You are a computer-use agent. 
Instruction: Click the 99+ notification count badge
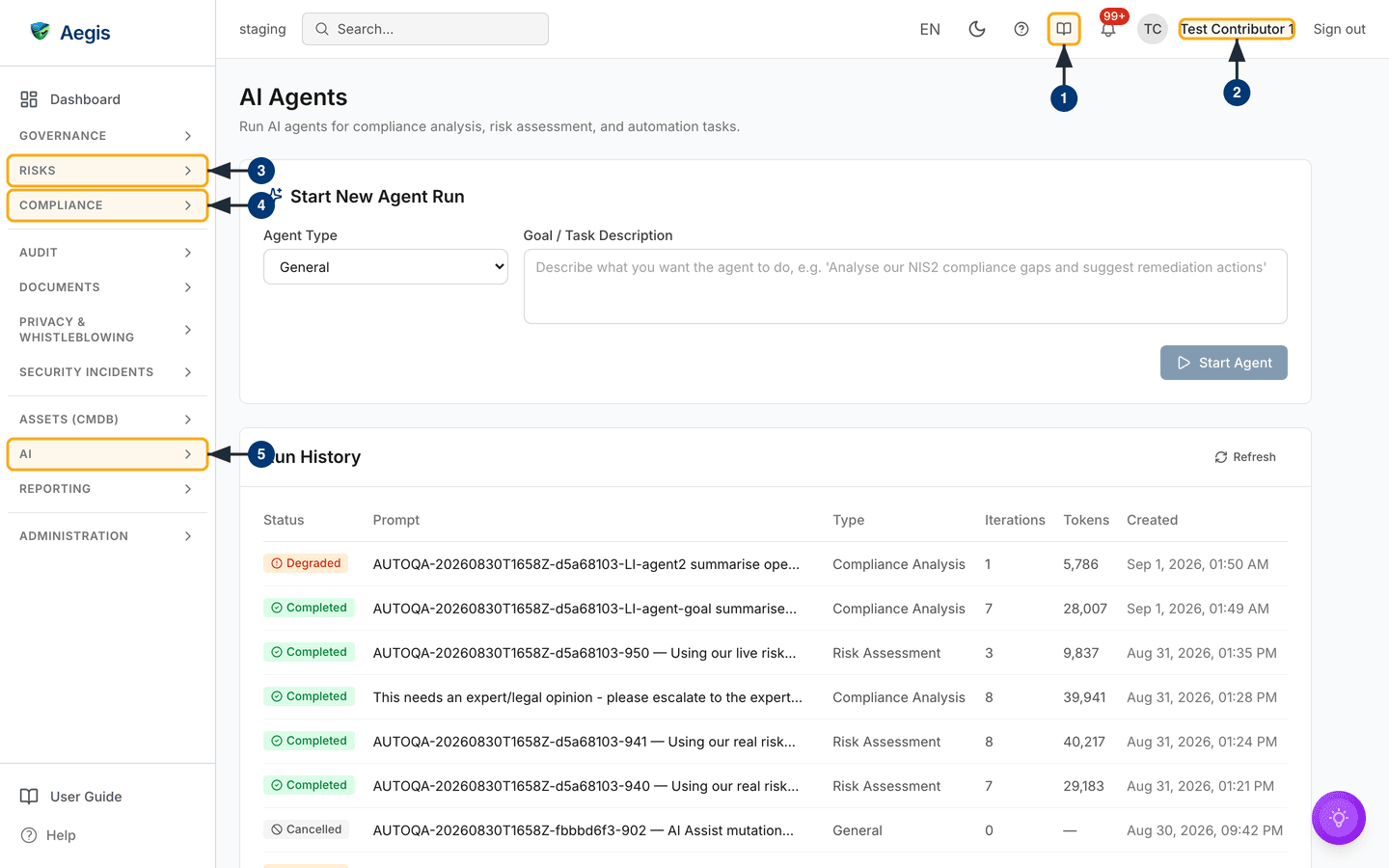coord(1114,16)
